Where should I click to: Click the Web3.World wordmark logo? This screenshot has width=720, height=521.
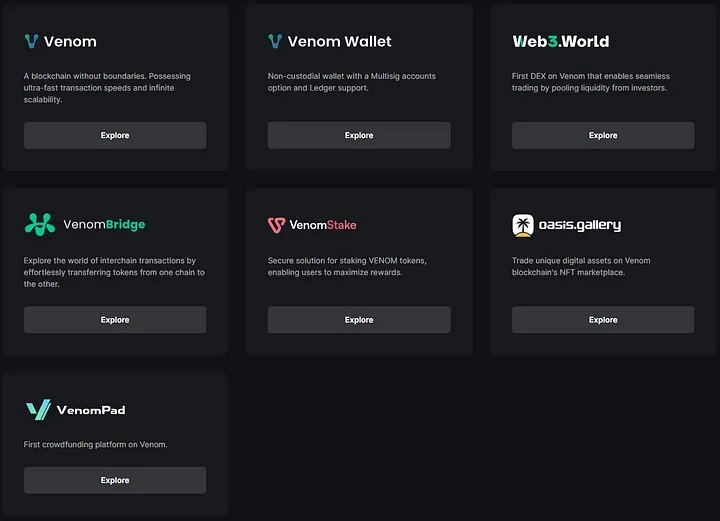click(x=560, y=41)
